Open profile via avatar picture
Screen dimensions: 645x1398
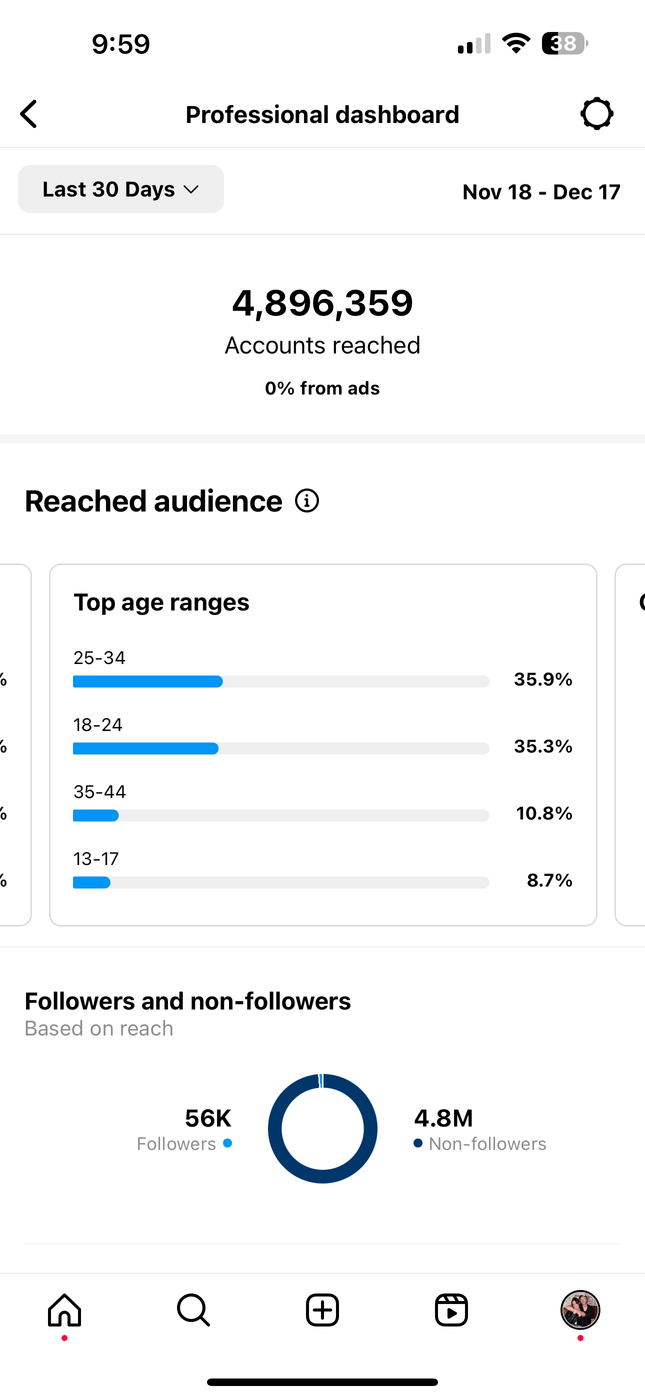(580, 1309)
